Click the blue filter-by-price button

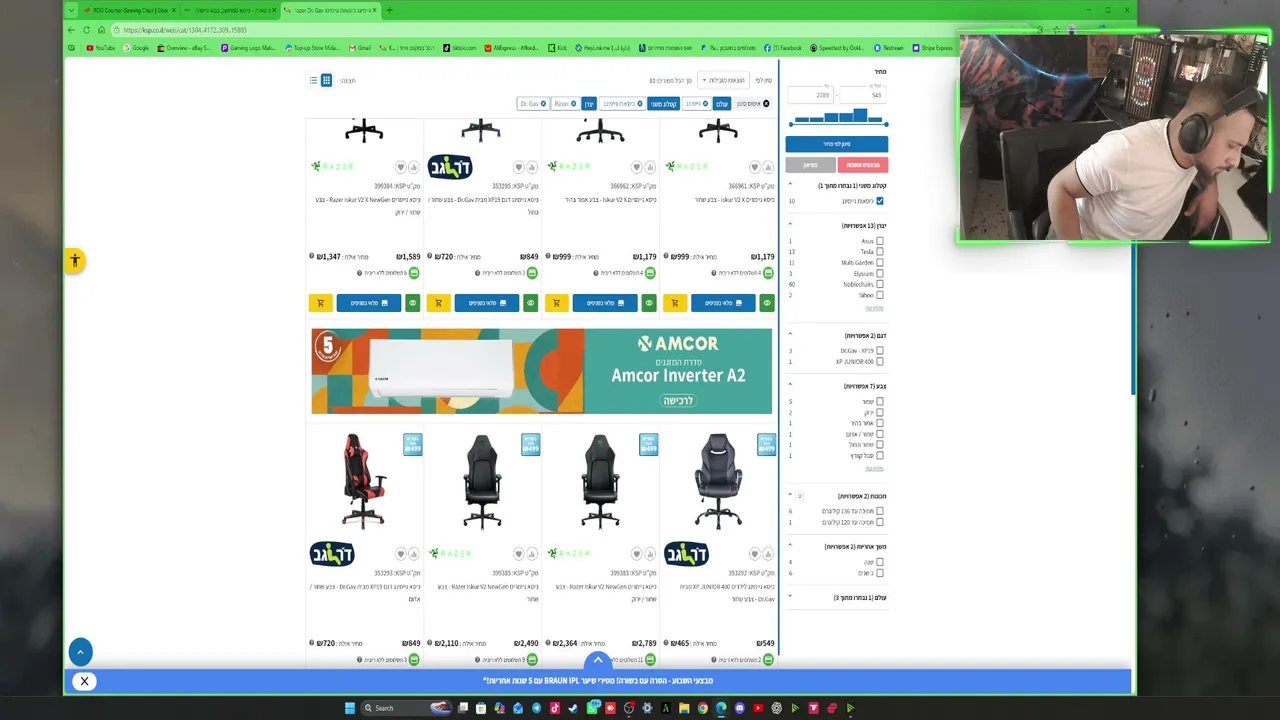837,144
